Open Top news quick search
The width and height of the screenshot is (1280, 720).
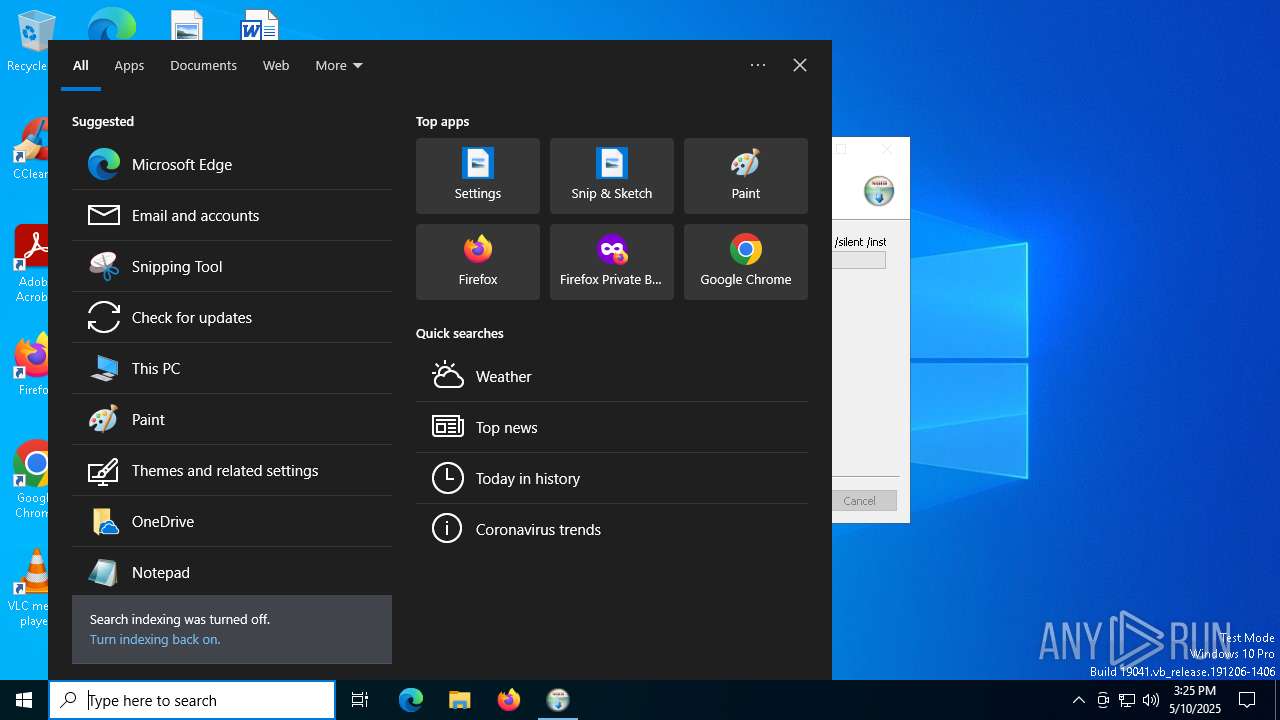pyautogui.click(x=612, y=427)
